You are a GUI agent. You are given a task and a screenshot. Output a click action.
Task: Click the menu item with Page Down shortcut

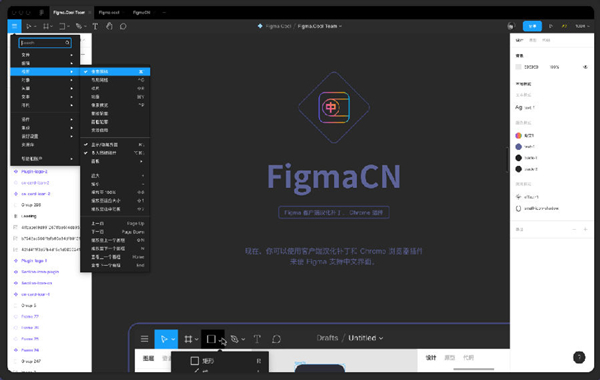click(x=115, y=232)
